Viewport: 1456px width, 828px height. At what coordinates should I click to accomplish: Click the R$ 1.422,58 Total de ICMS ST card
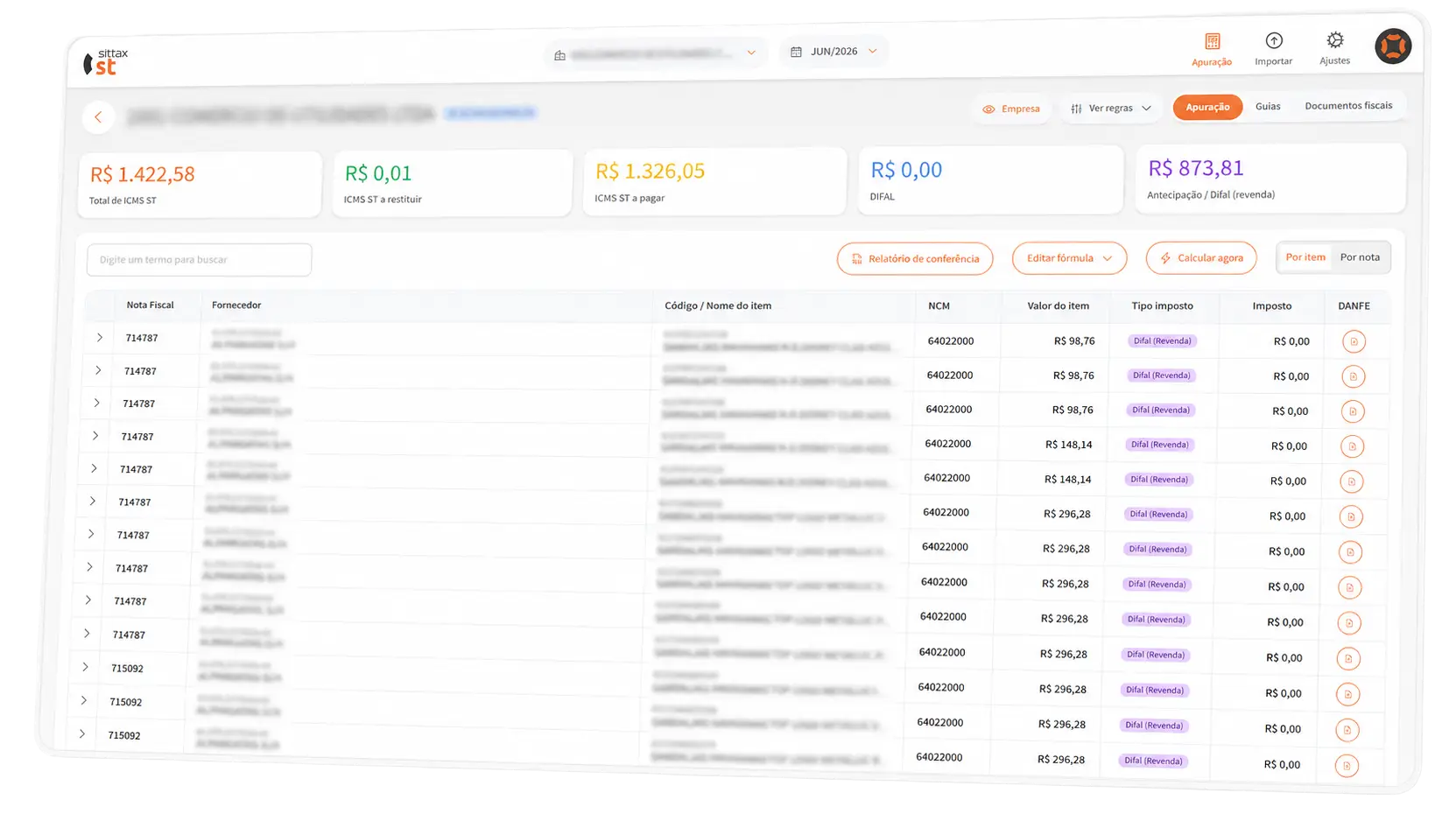pyautogui.click(x=200, y=186)
